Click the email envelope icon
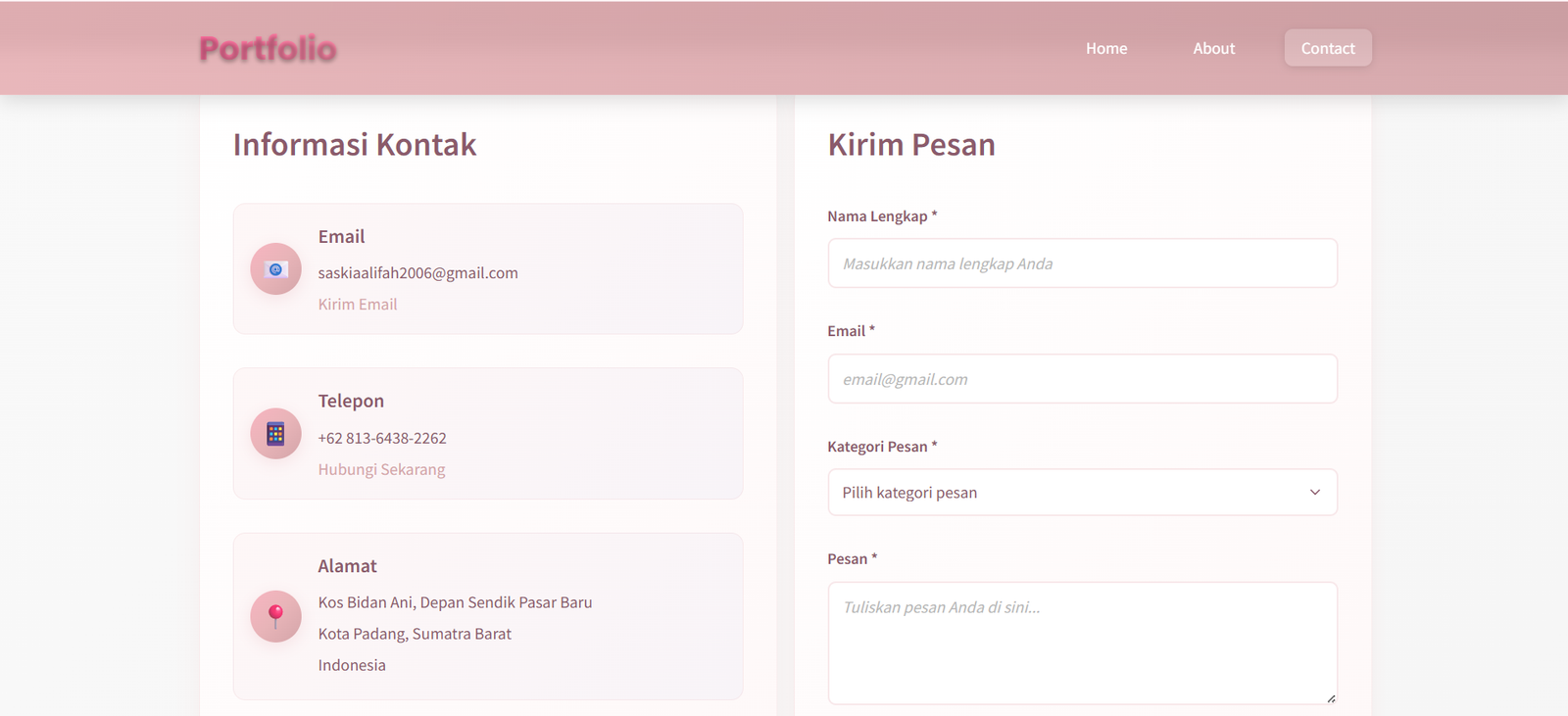This screenshot has height=716, width=1568. click(275, 269)
